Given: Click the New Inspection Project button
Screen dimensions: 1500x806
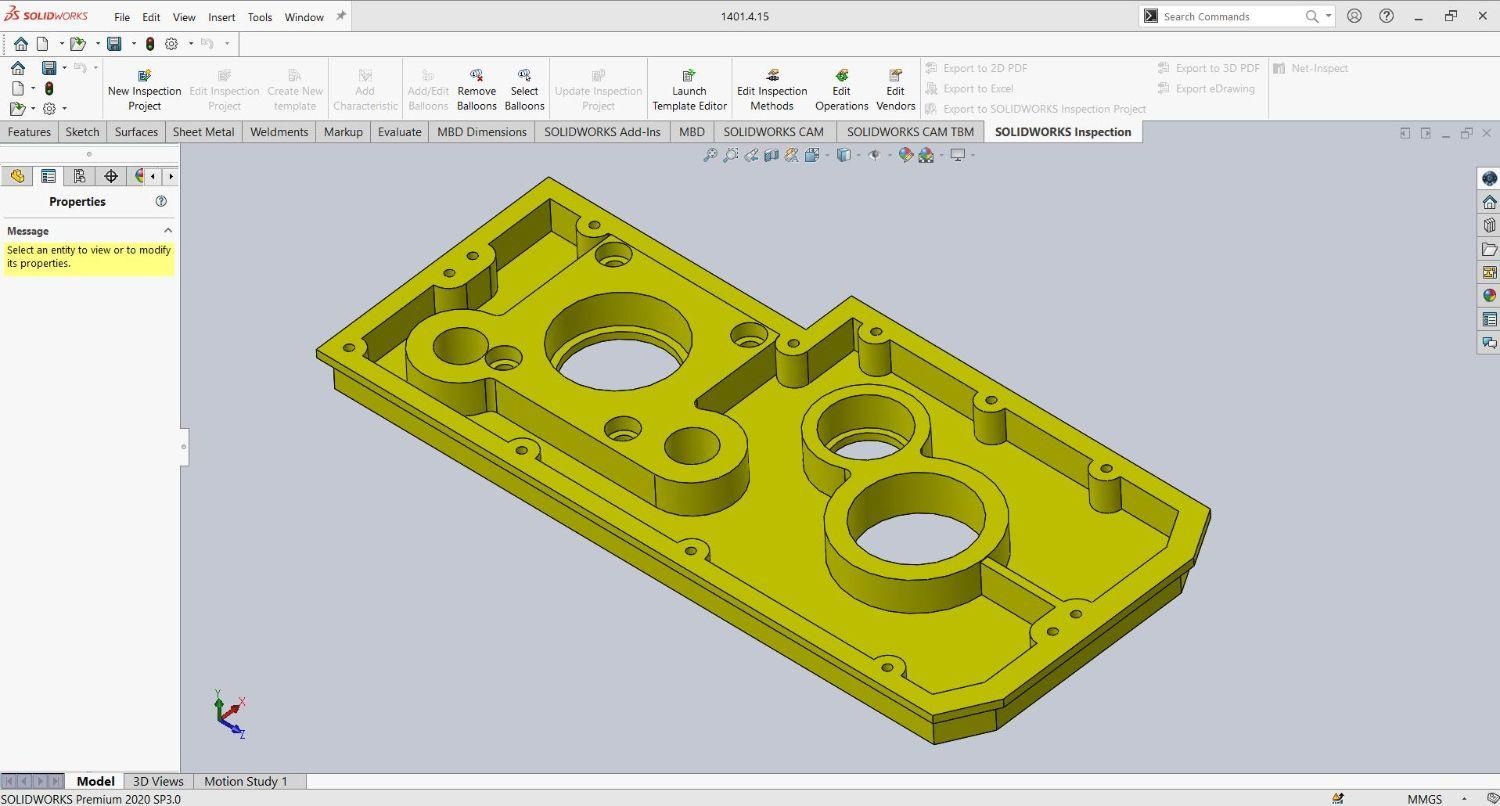Looking at the screenshot, I should point(144,90).
